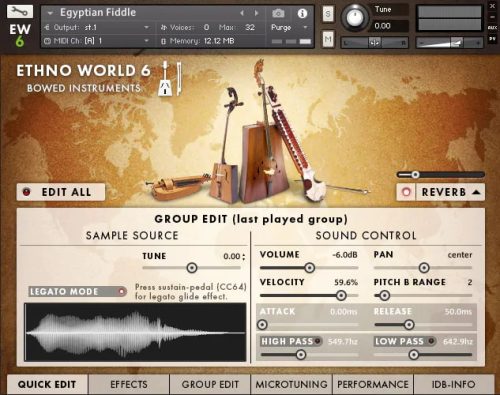Click the header Tune value 0.00
The height and width of the screenshot is (395, 500).
[x=382, y=26]
